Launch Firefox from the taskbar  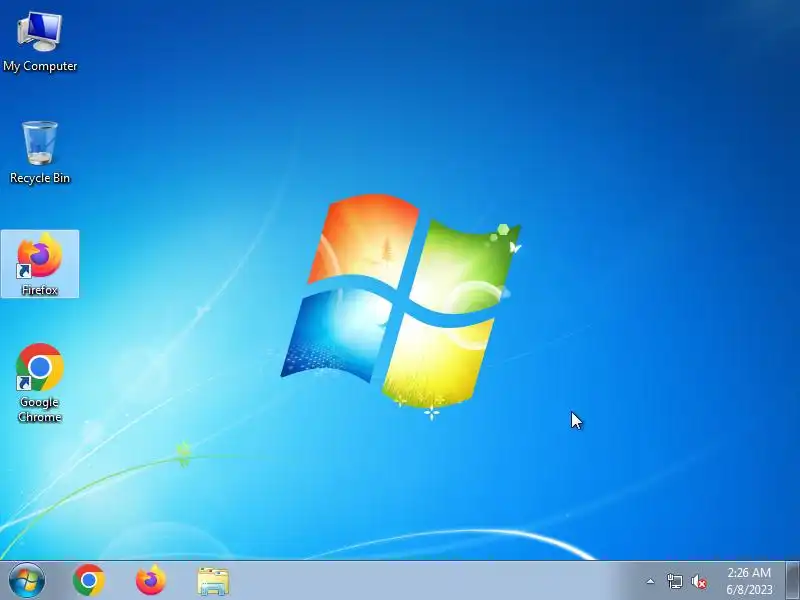[x=151, y=581]
